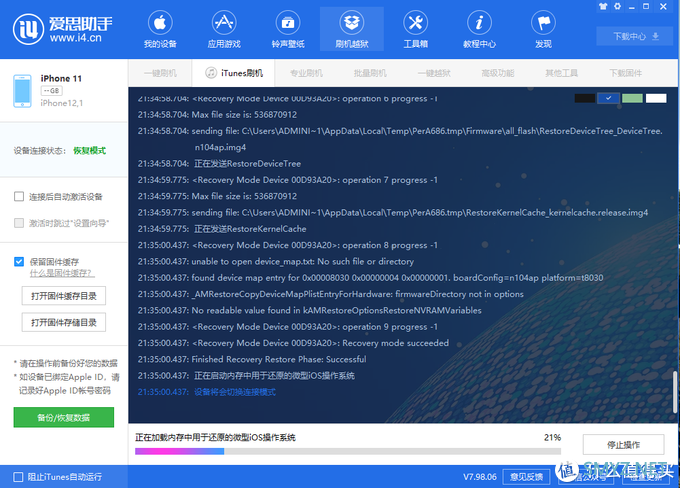Uncheck 保留固件缓存 checkbox

[19, 262]
